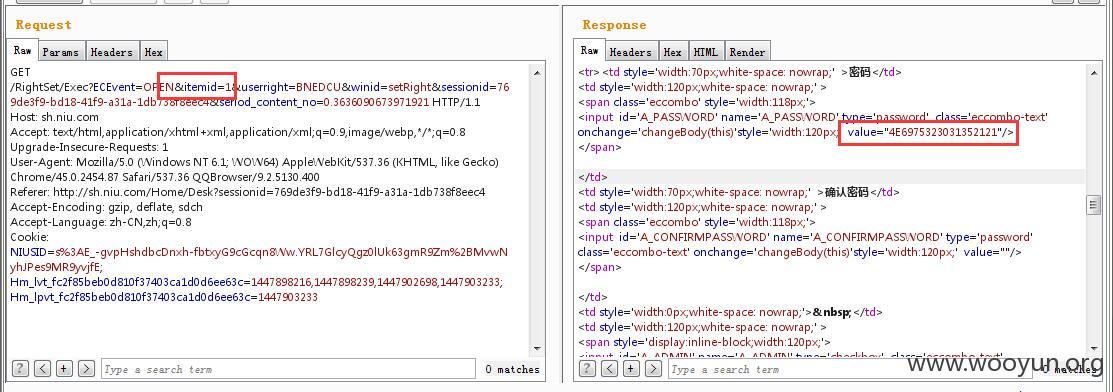The height and width of the screenshot is (392, 1113).
Task: Click the Request plus search options button
Action: [x=65, y=369]
